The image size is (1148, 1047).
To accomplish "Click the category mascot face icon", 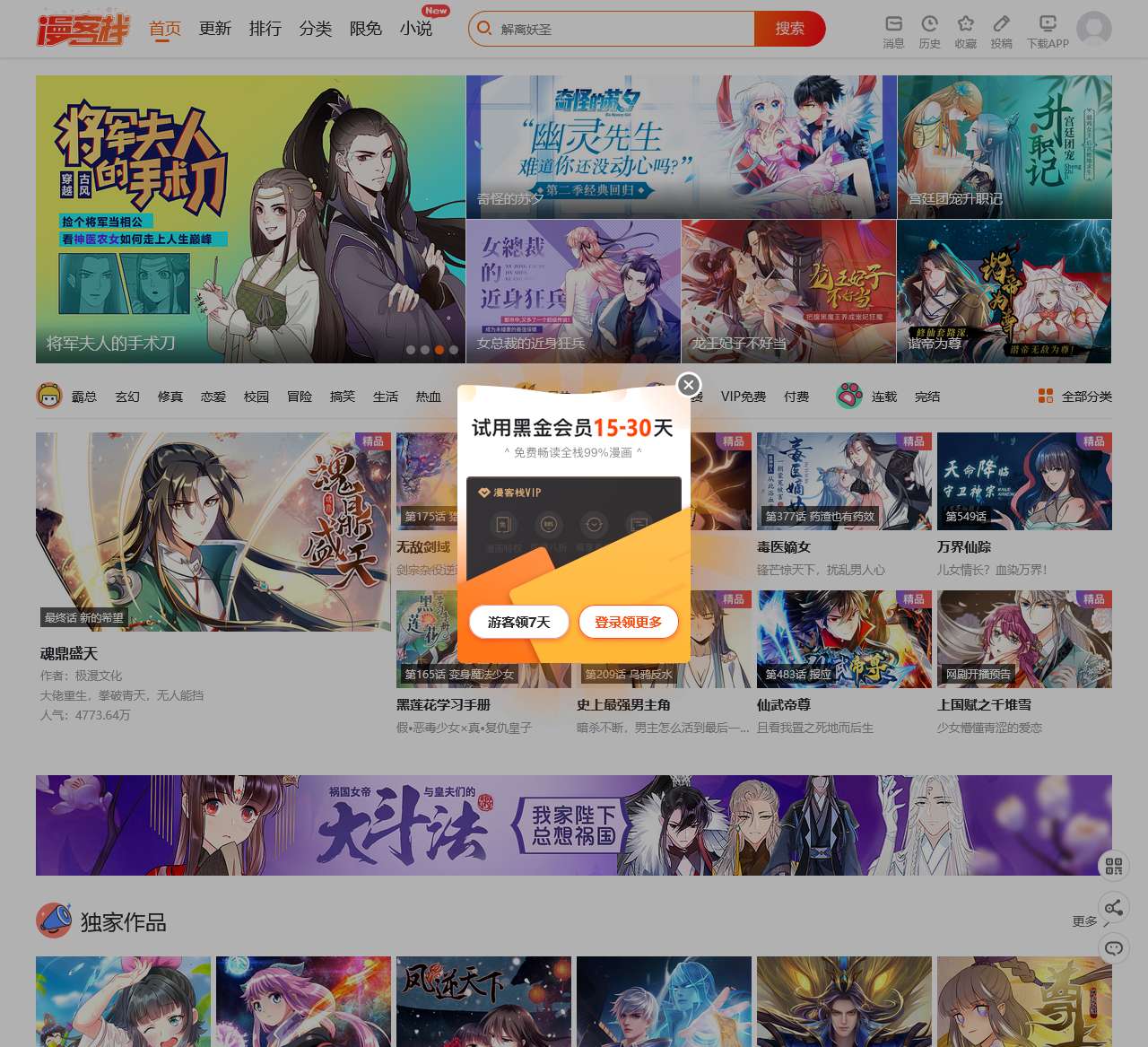I will [49, 396].
